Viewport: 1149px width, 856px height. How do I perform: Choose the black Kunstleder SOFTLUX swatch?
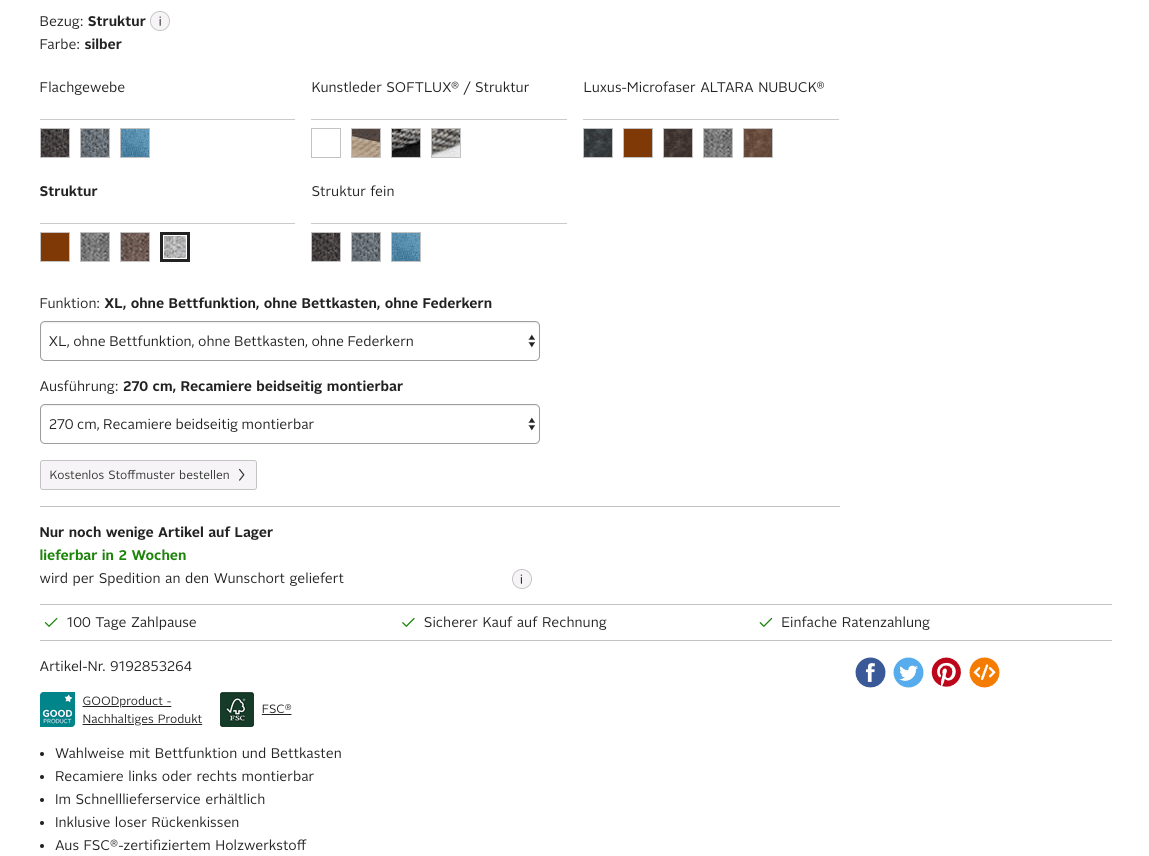point(406,143)
